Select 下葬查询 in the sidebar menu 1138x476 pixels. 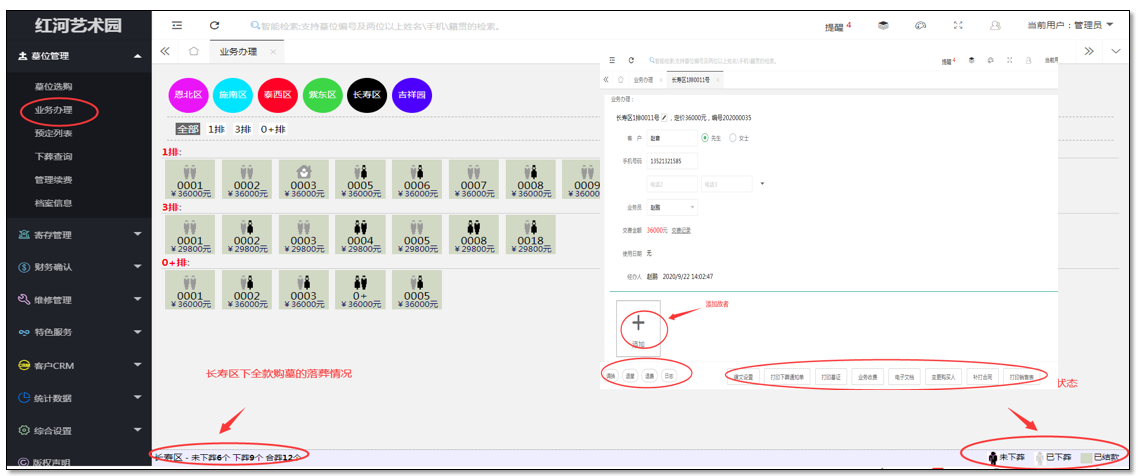click(x=53, y=156)
